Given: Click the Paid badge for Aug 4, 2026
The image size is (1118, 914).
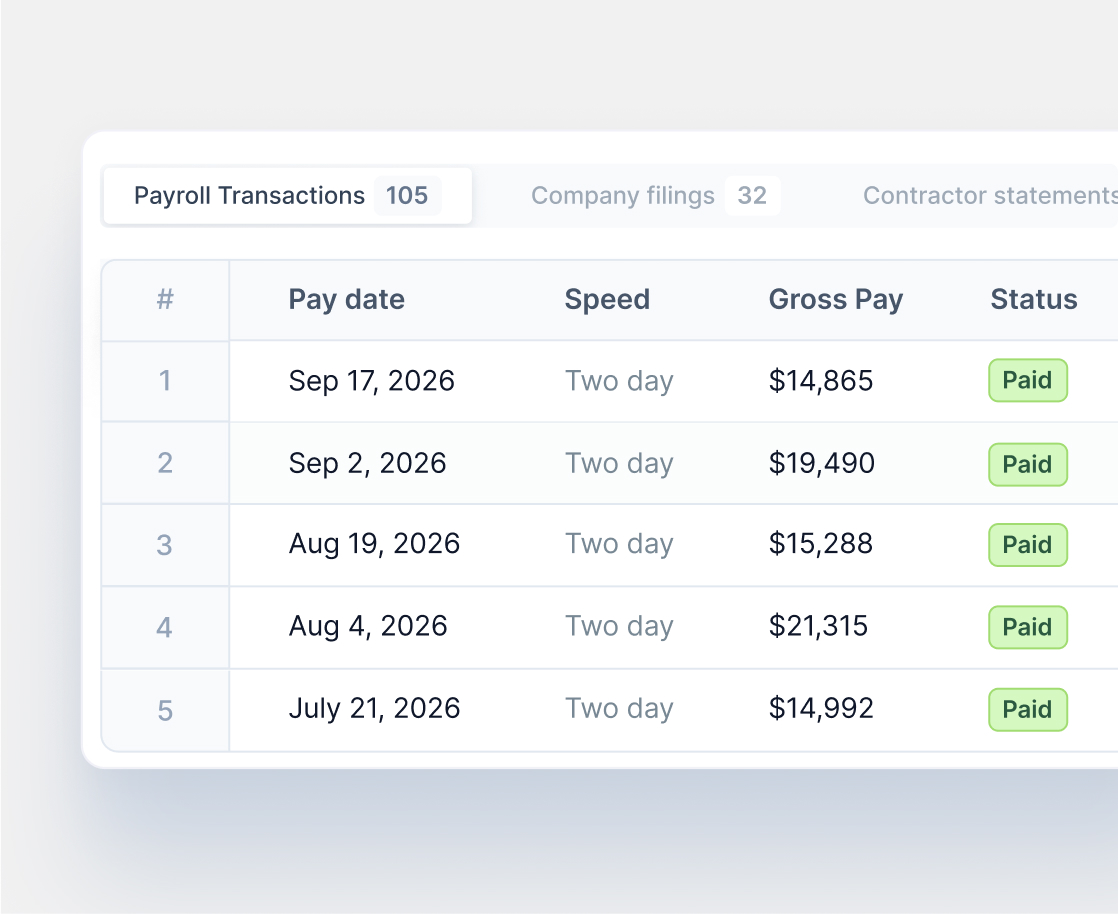Looking at the screenshot, I should [x=1027, y=627].
